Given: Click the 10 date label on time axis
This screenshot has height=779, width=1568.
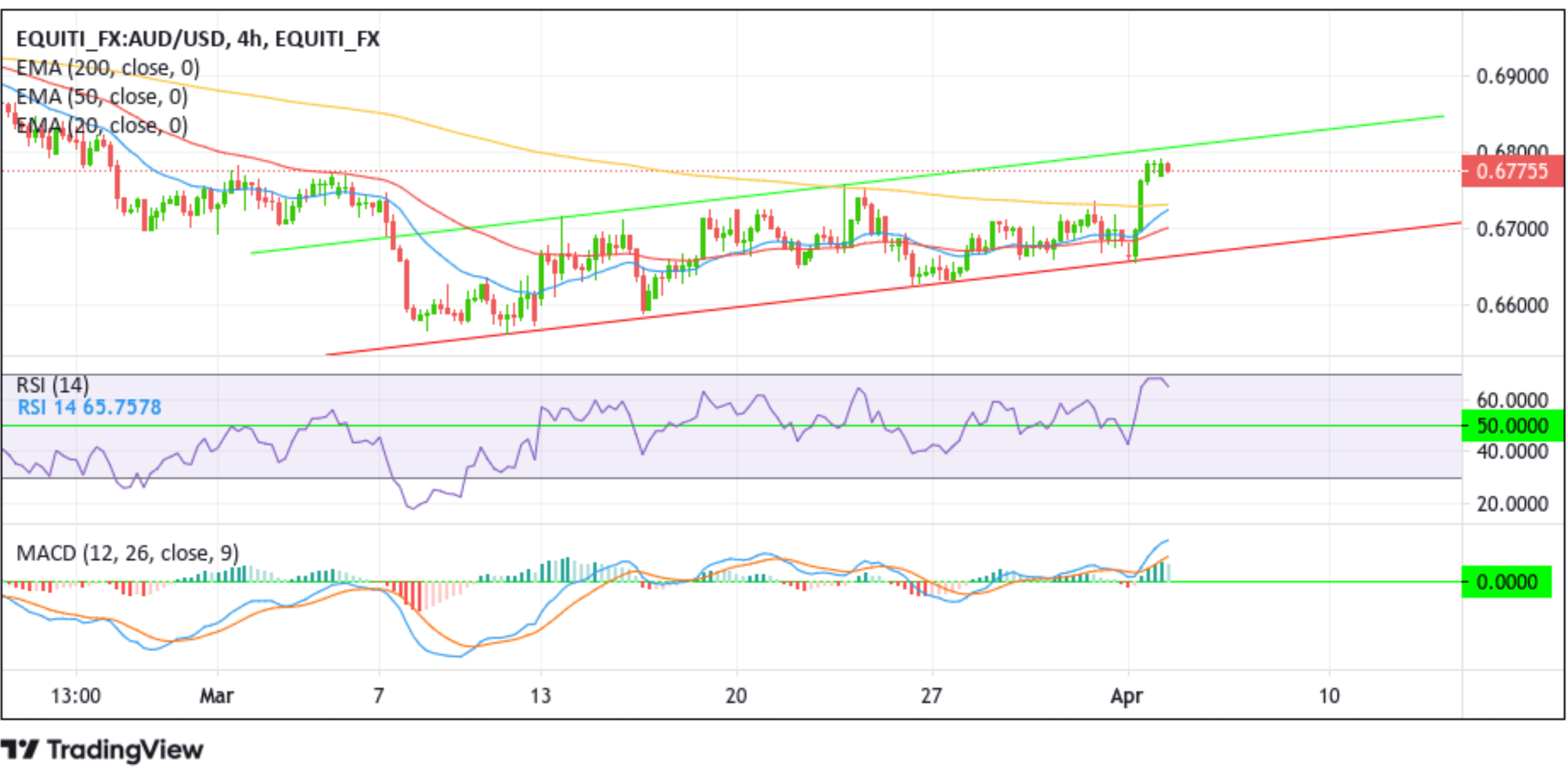Looking at the screenshot, I should [1329, 696].
